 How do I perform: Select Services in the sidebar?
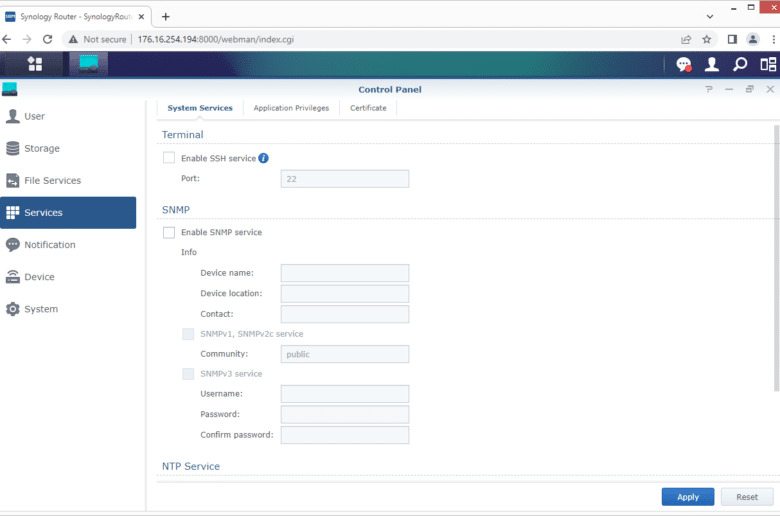click(x=68, y=212)
